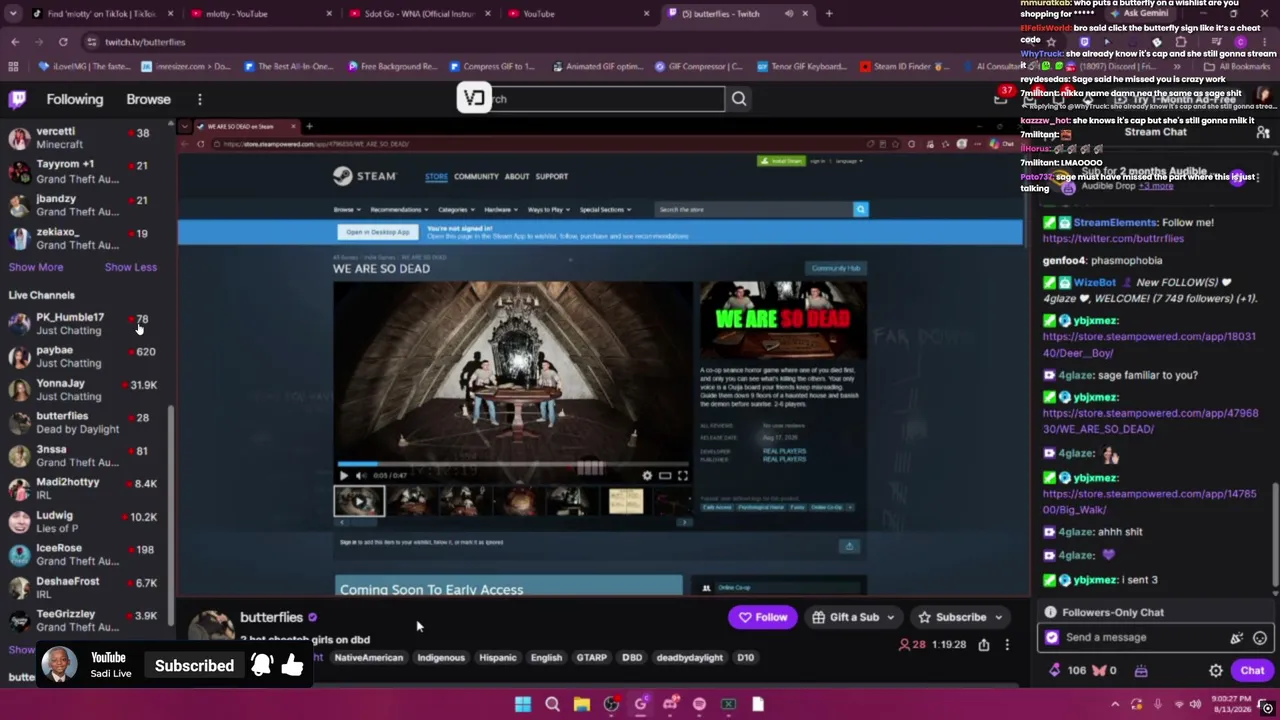Follow the butterflies channel

[x=763, y=617]
